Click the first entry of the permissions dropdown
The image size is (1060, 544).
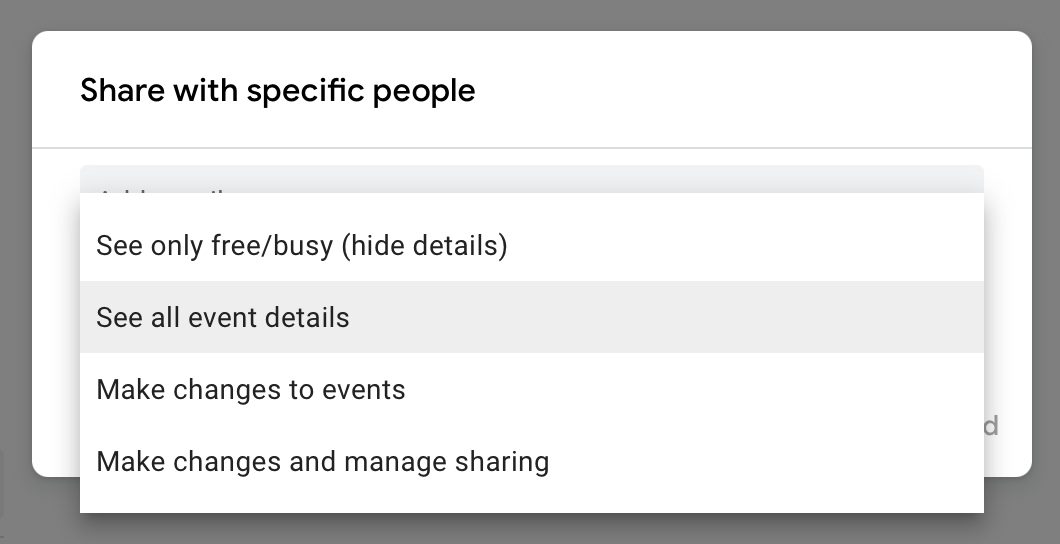(301, 245)
